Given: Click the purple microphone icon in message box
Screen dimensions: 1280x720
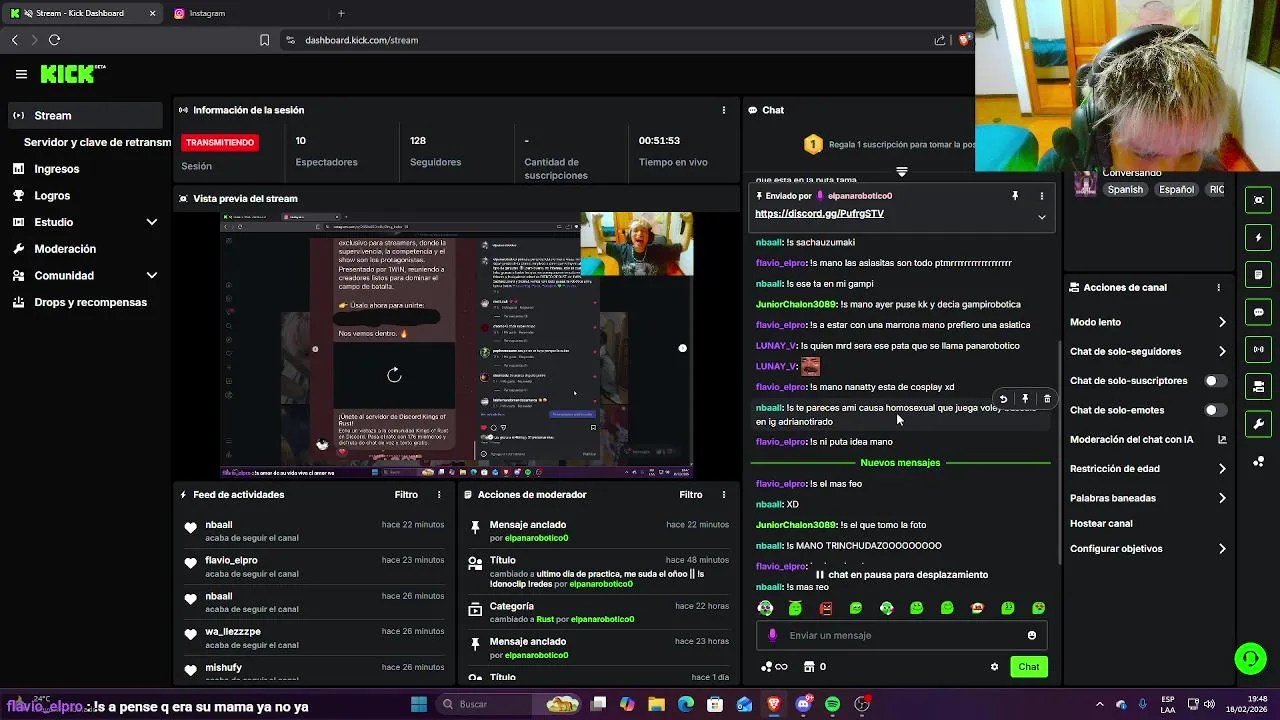Looking at the screenshot, I should (x=772, y=635).
